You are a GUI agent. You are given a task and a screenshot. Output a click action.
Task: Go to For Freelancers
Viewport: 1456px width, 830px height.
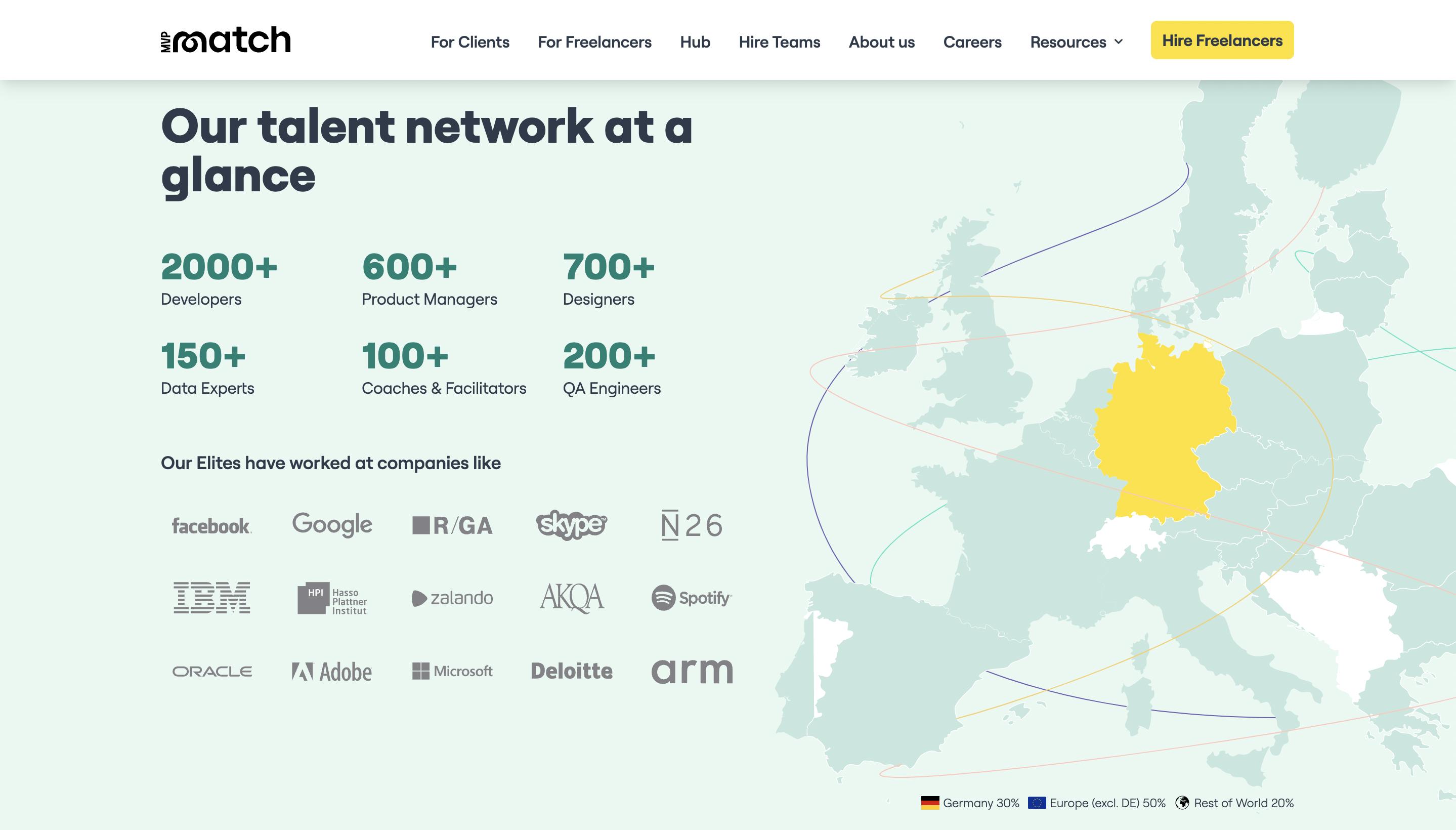tap(594, 41)
